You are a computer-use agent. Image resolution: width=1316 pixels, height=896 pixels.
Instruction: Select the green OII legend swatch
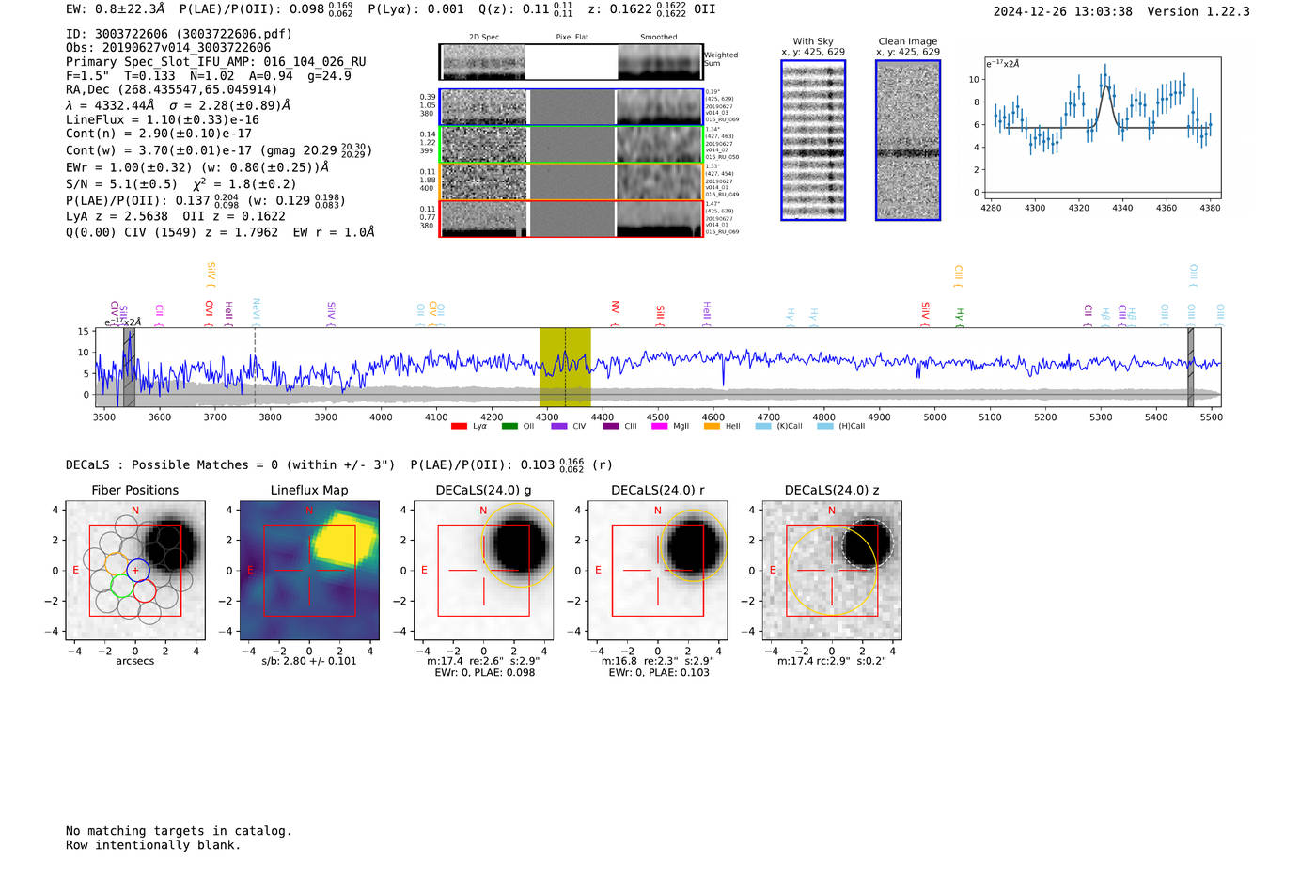(509, 427)
